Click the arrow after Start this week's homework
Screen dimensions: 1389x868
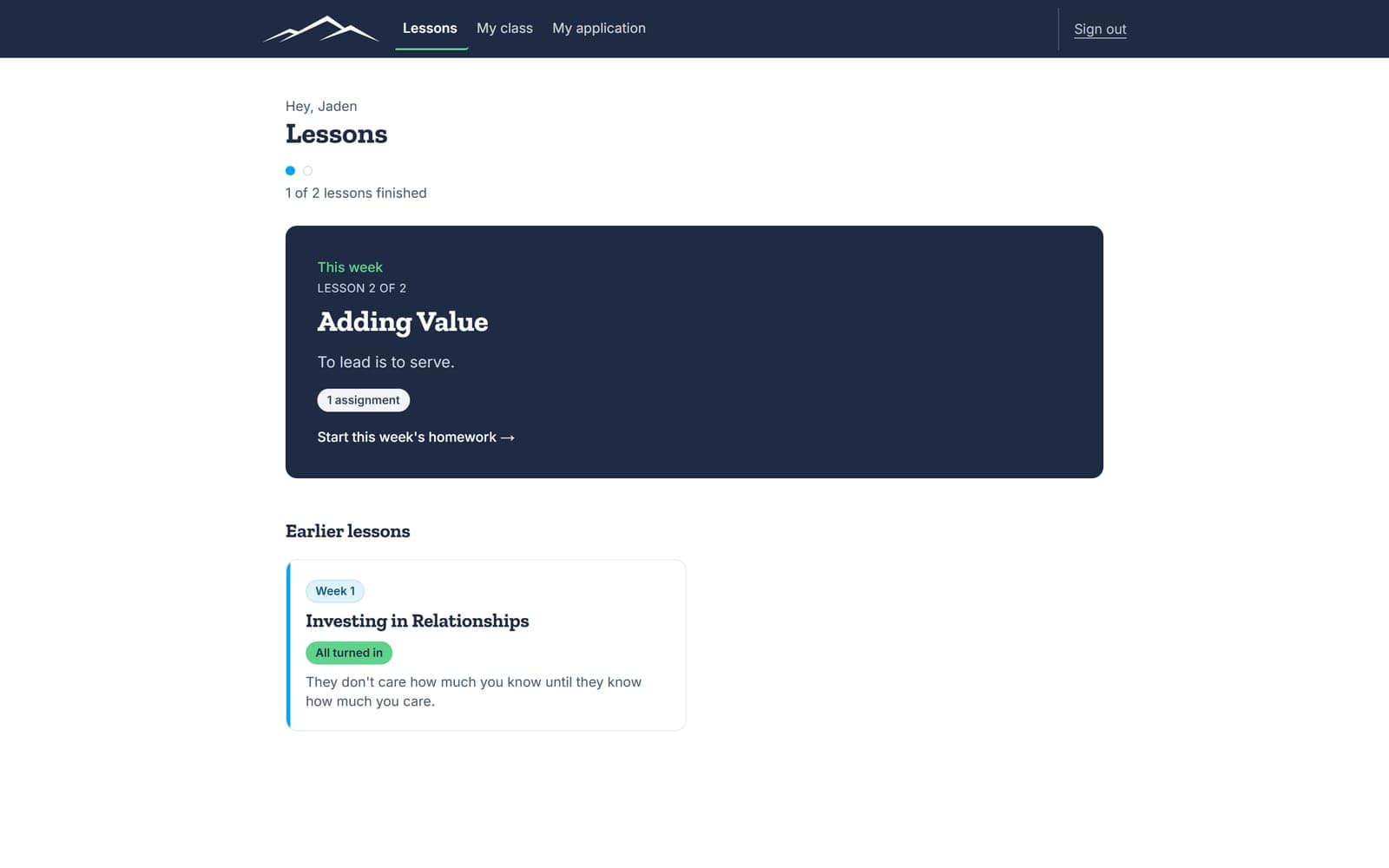508,438
